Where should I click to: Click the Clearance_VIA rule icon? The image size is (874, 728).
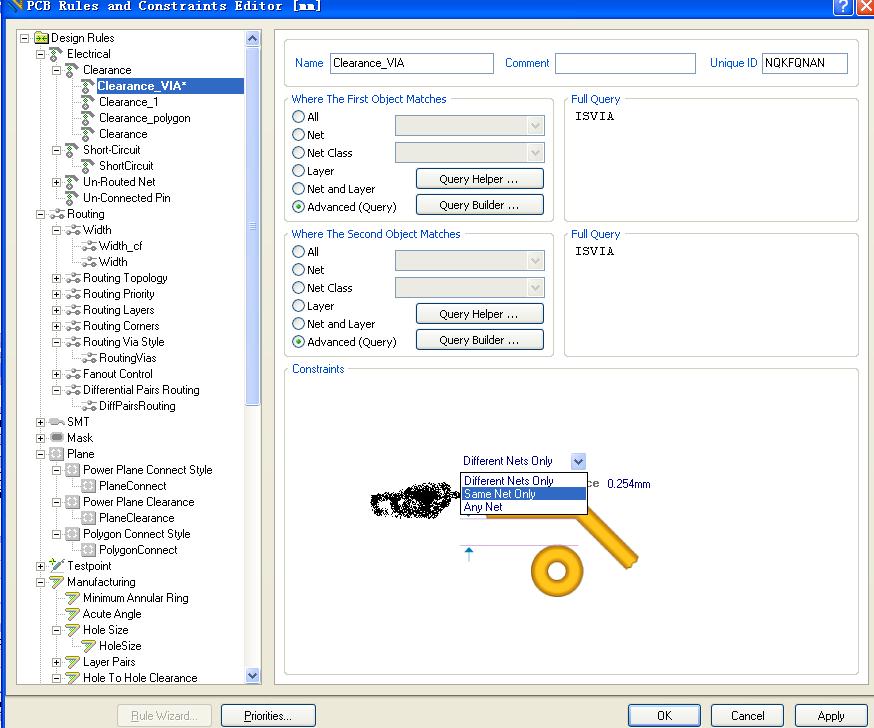[88, 86]
